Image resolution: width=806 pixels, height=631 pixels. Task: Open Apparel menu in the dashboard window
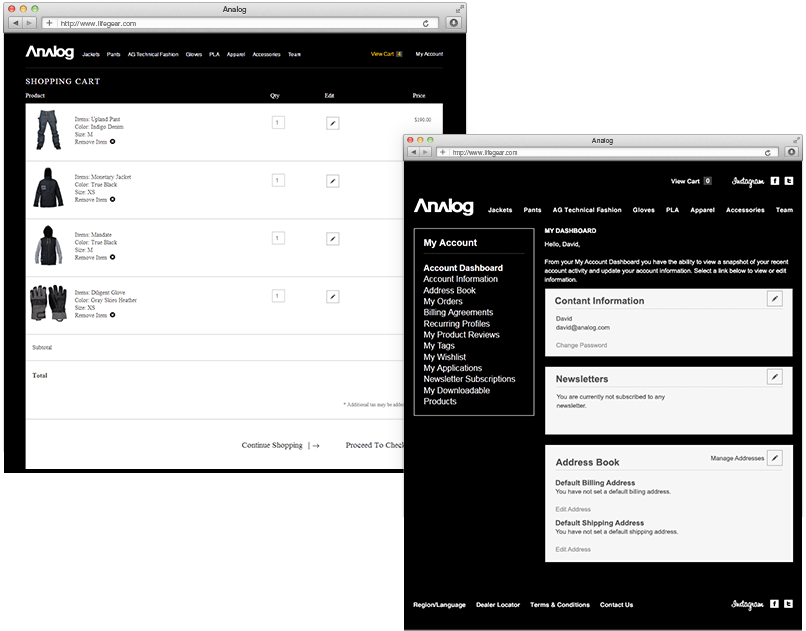click(x=703, y=210)
